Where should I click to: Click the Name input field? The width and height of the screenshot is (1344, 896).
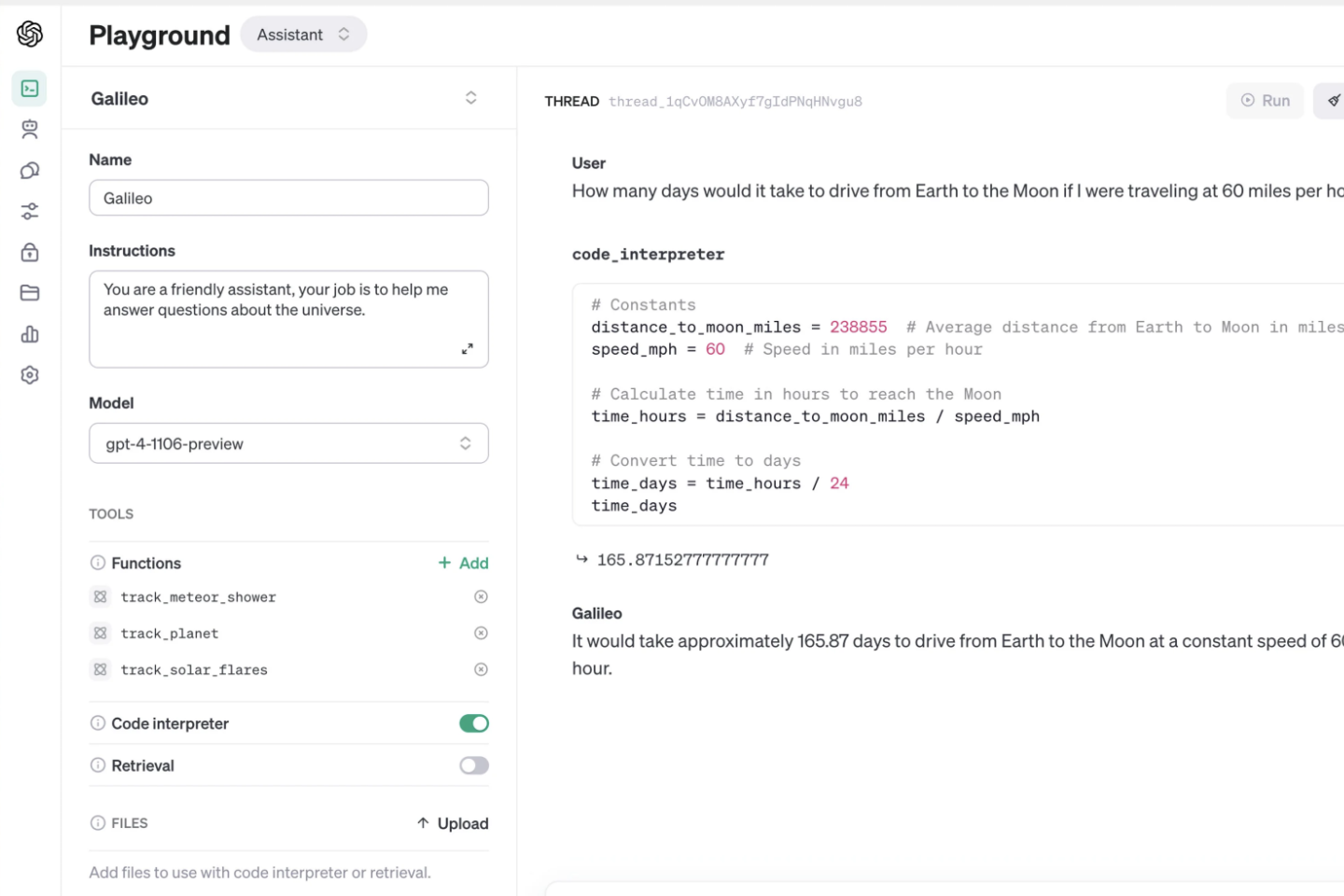(288, 198)
